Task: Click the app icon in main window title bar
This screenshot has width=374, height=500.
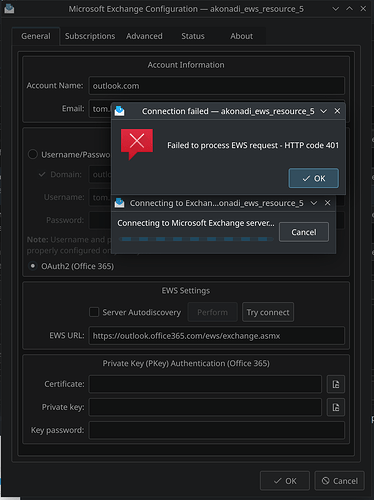Action: (x=9, y=9)
